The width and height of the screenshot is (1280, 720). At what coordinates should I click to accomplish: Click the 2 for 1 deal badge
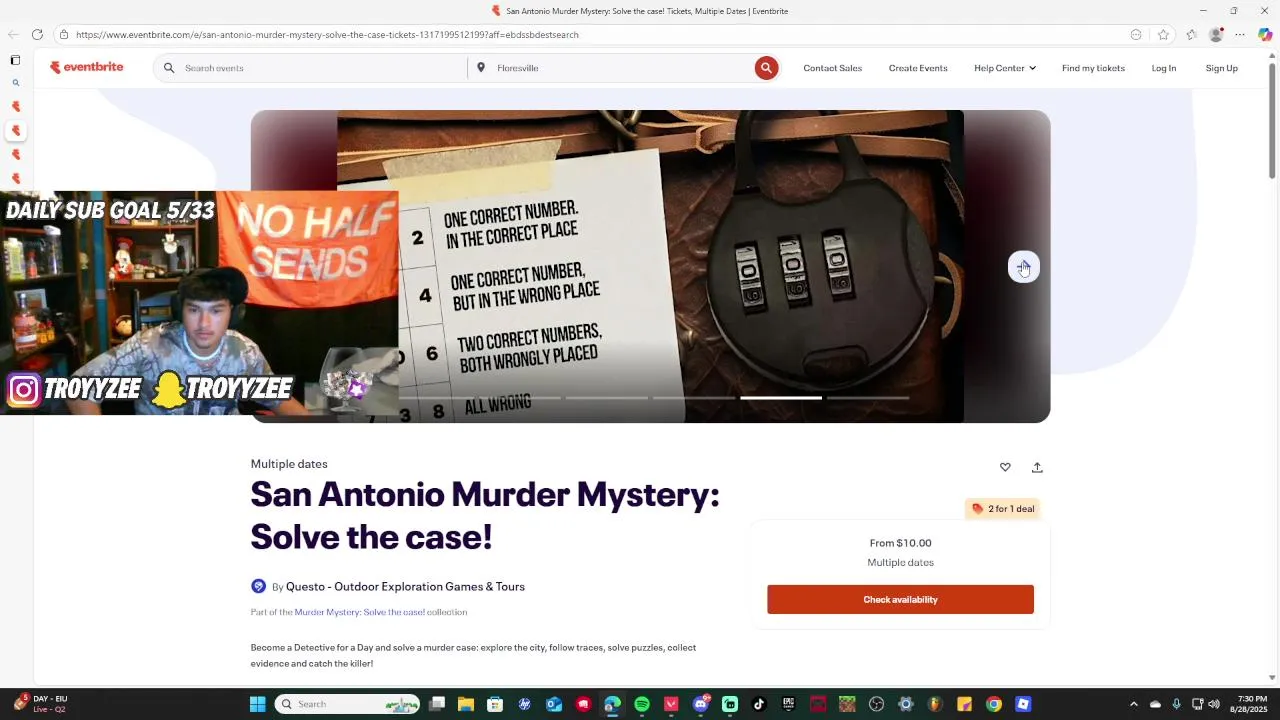point(1003,508)
